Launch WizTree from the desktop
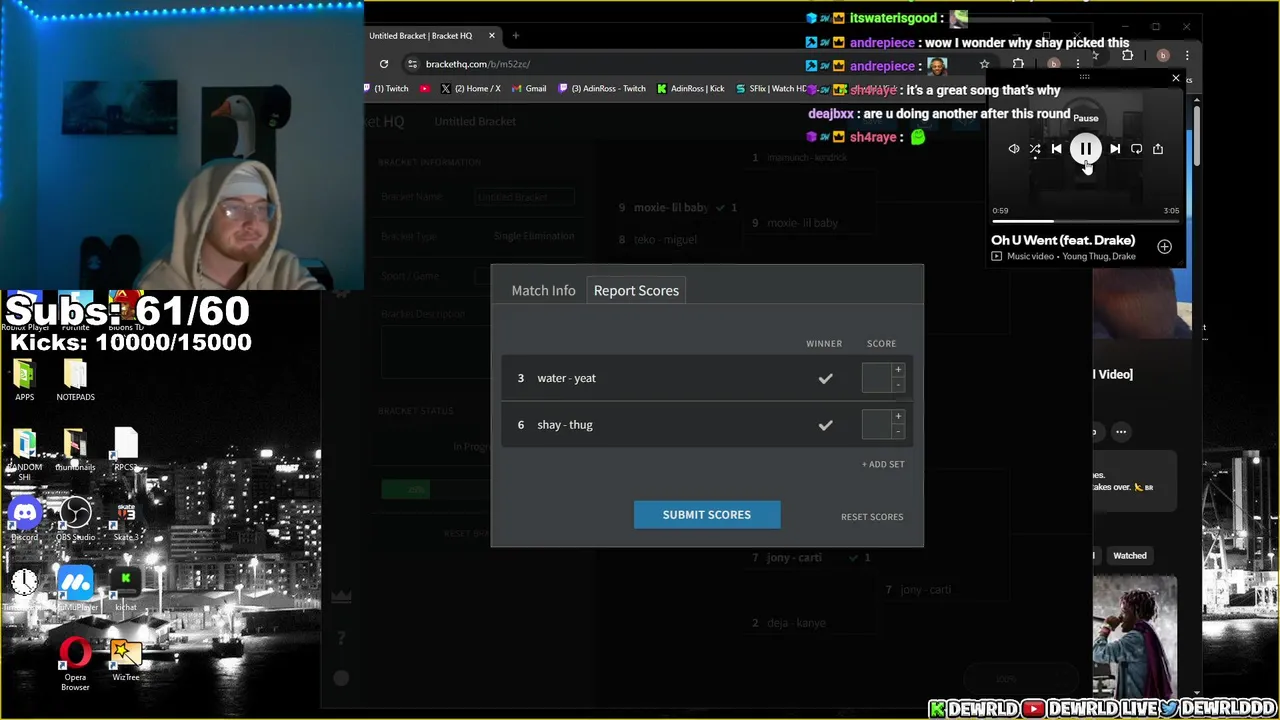The width and height of the screenshot is (1280, 720). click(125, 660)
